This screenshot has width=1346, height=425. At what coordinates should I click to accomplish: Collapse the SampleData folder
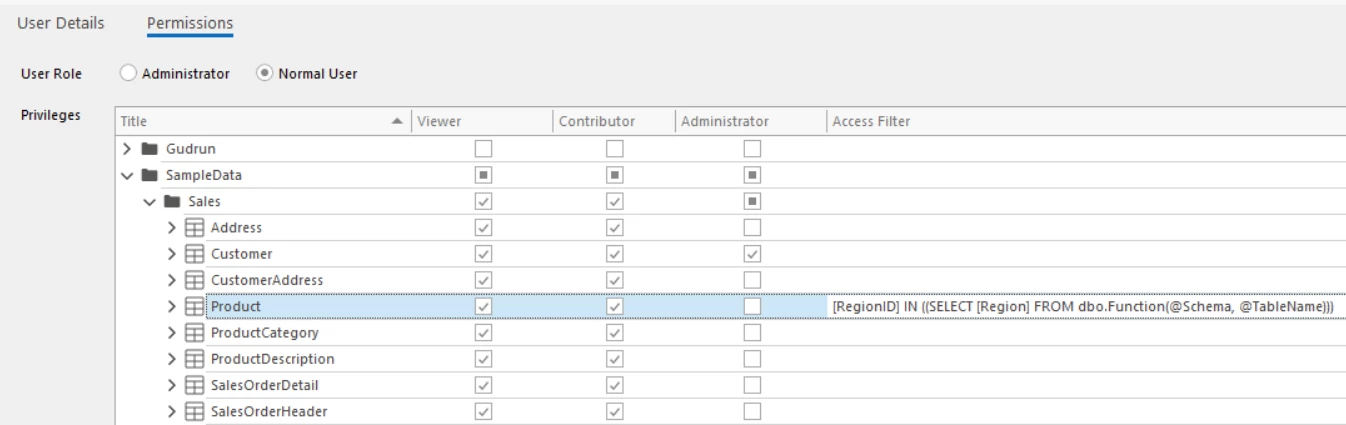tap(126, 175)
